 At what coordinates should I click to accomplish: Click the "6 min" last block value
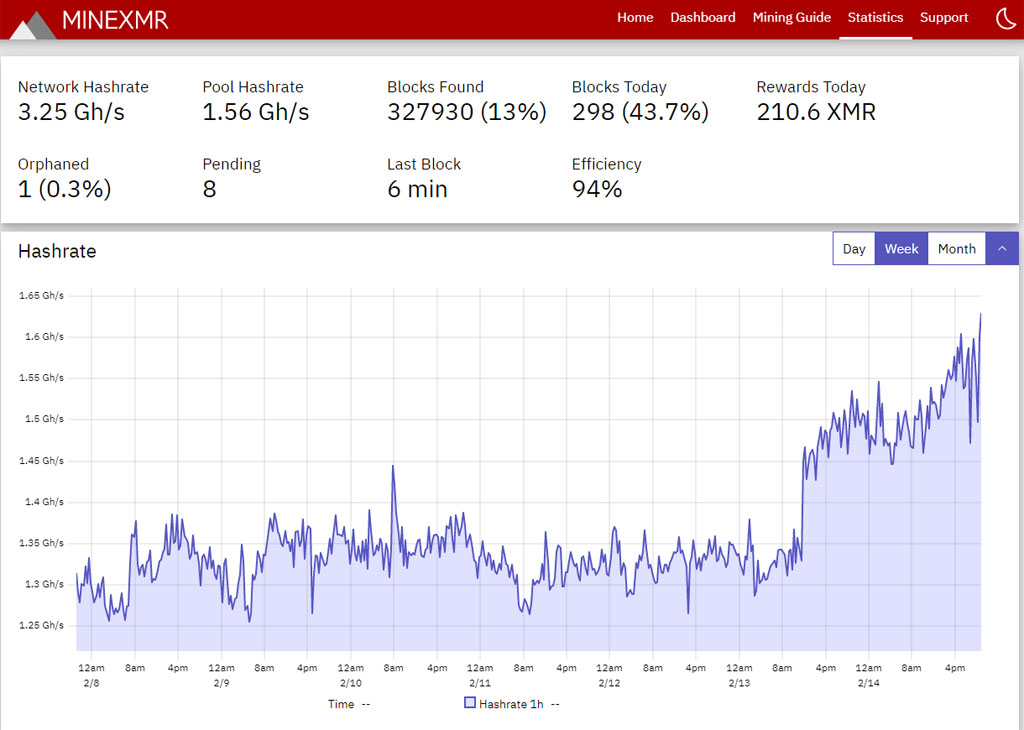pos(417,189)
